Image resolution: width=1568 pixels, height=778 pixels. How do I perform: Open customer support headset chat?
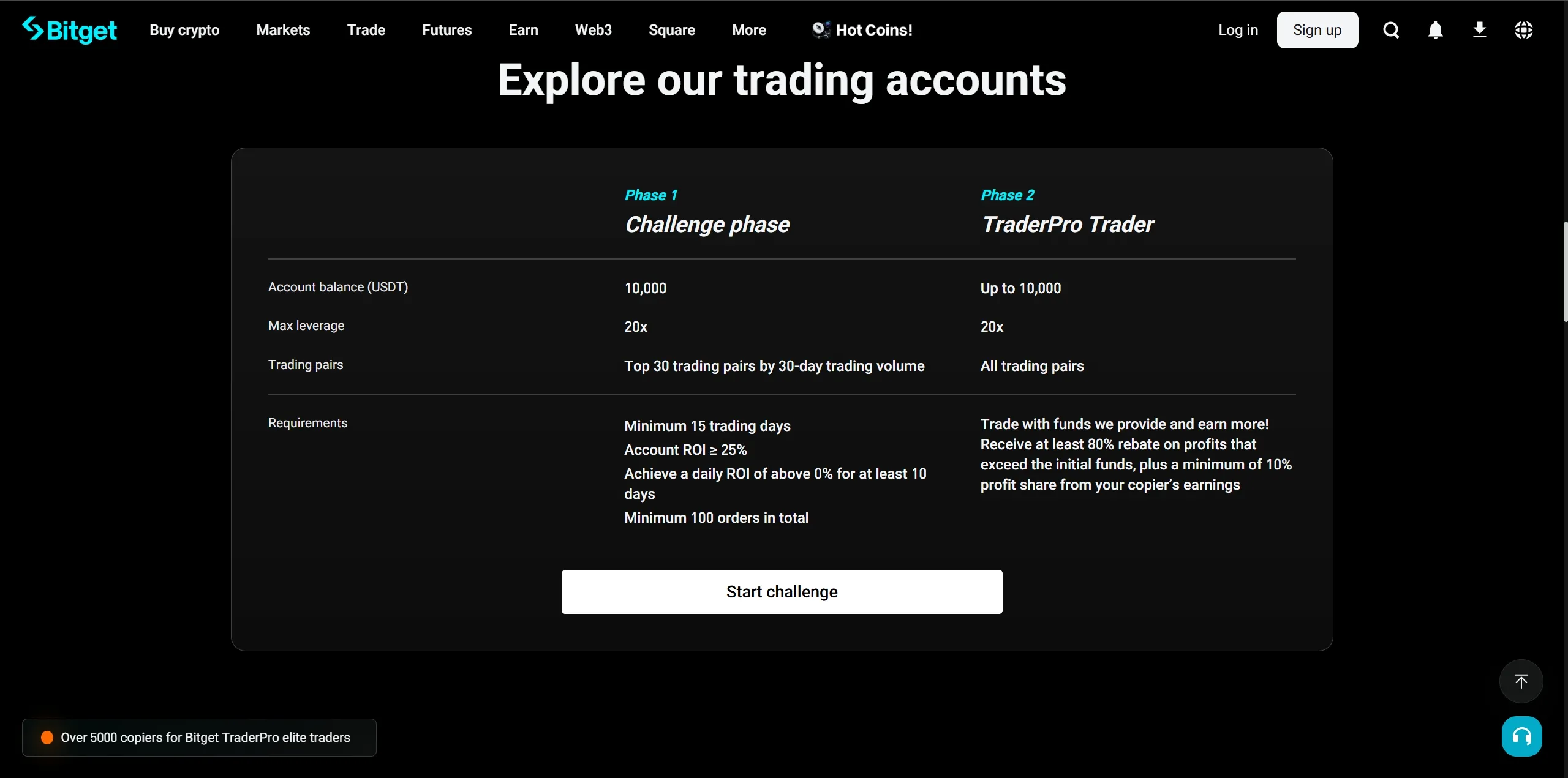[1521, 736]
